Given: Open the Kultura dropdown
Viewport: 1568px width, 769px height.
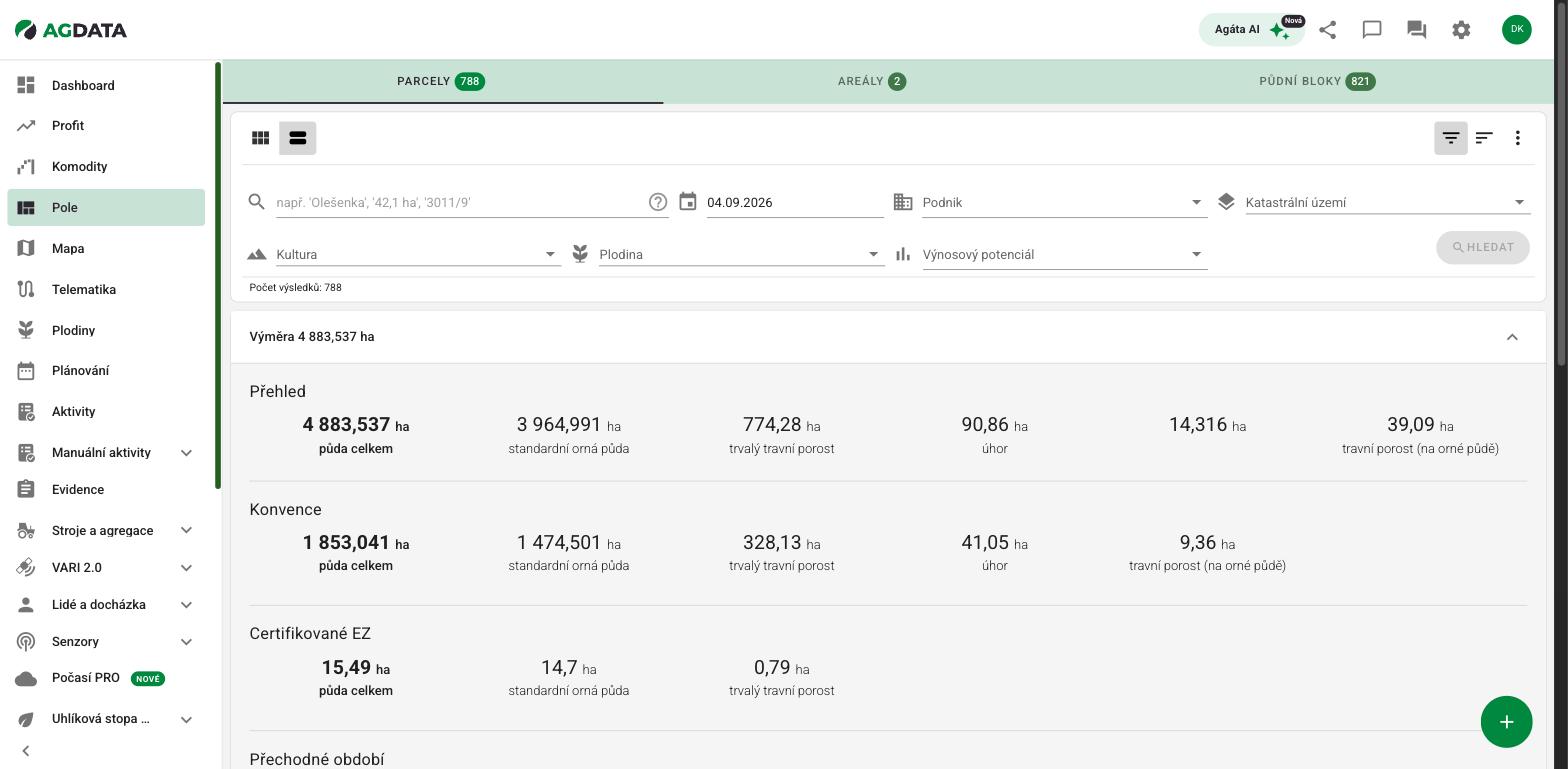Looking at the screenshot, I should tap(418, 254).
